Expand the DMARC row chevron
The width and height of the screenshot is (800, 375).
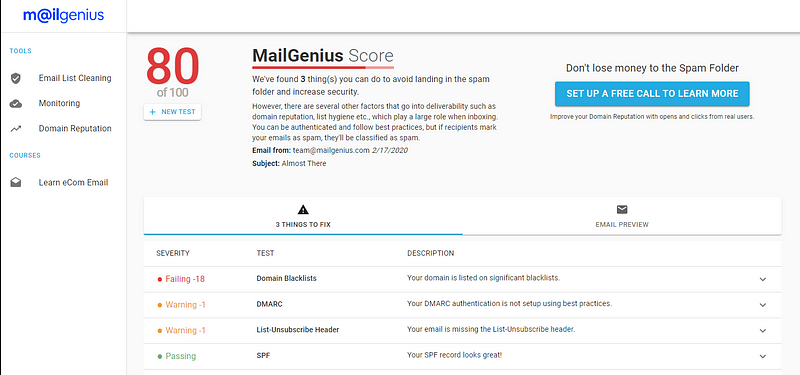click(763, 305)
